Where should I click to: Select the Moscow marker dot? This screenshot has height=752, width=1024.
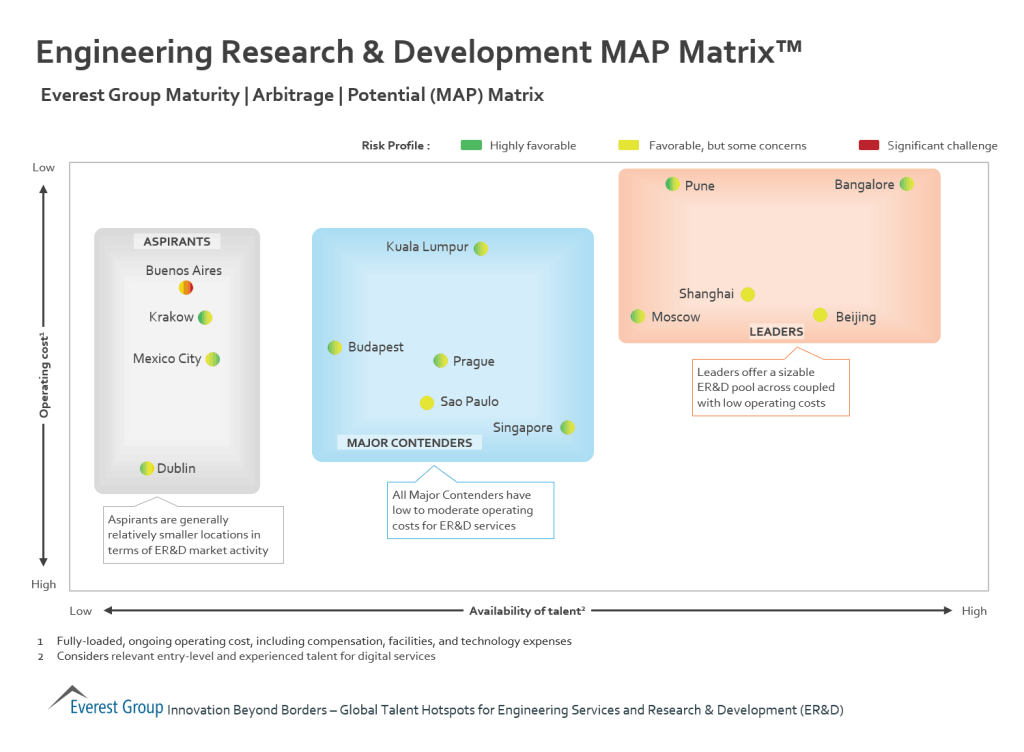pos(638,316)
